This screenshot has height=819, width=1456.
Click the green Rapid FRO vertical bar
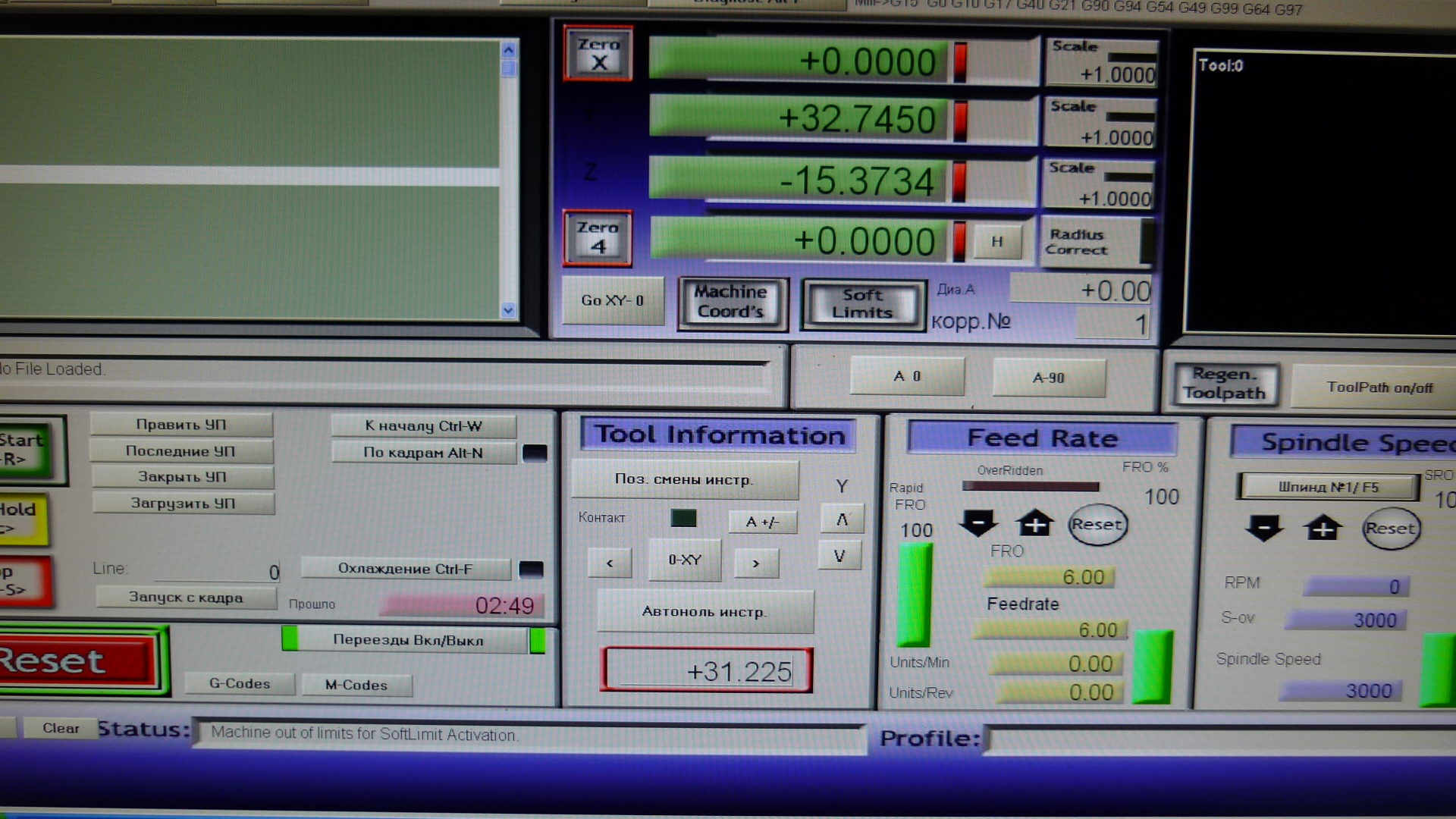pos(914,594)
